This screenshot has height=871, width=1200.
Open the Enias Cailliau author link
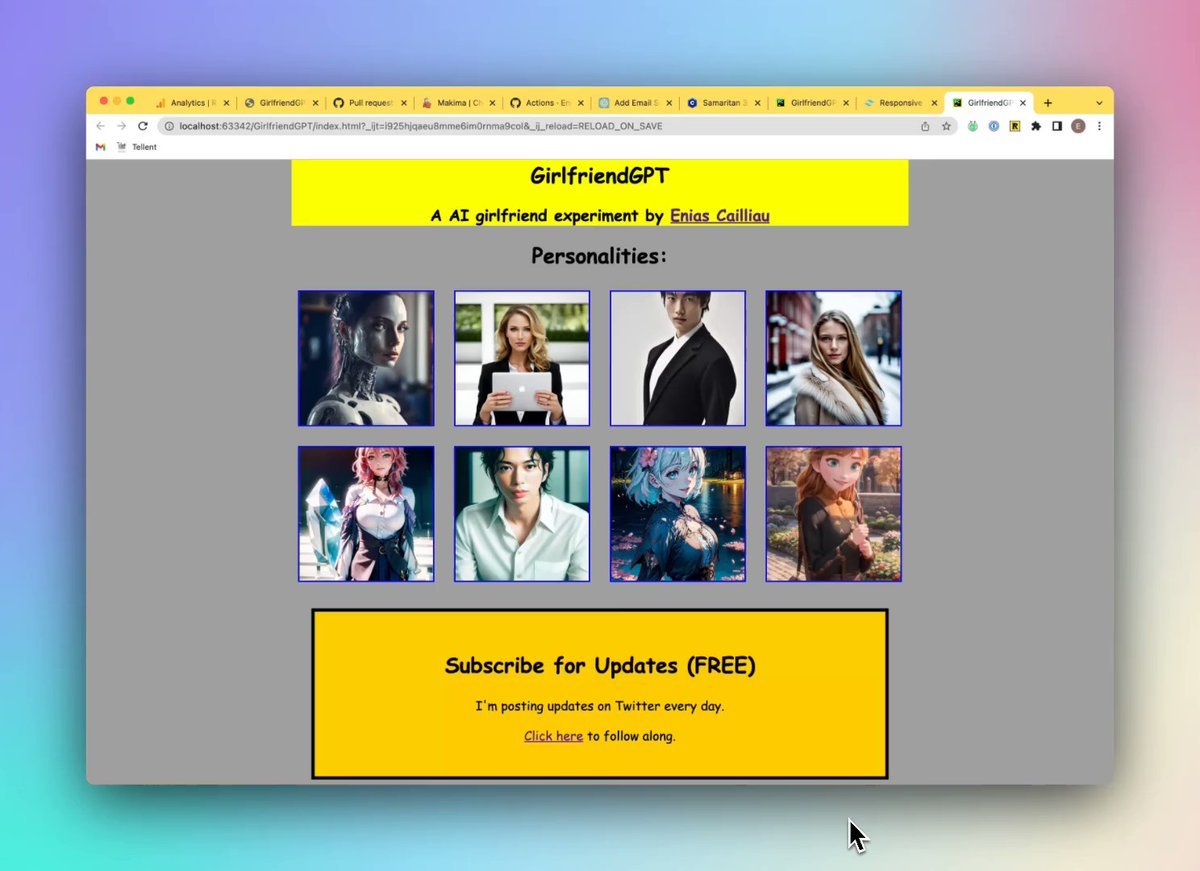(719, 215)
